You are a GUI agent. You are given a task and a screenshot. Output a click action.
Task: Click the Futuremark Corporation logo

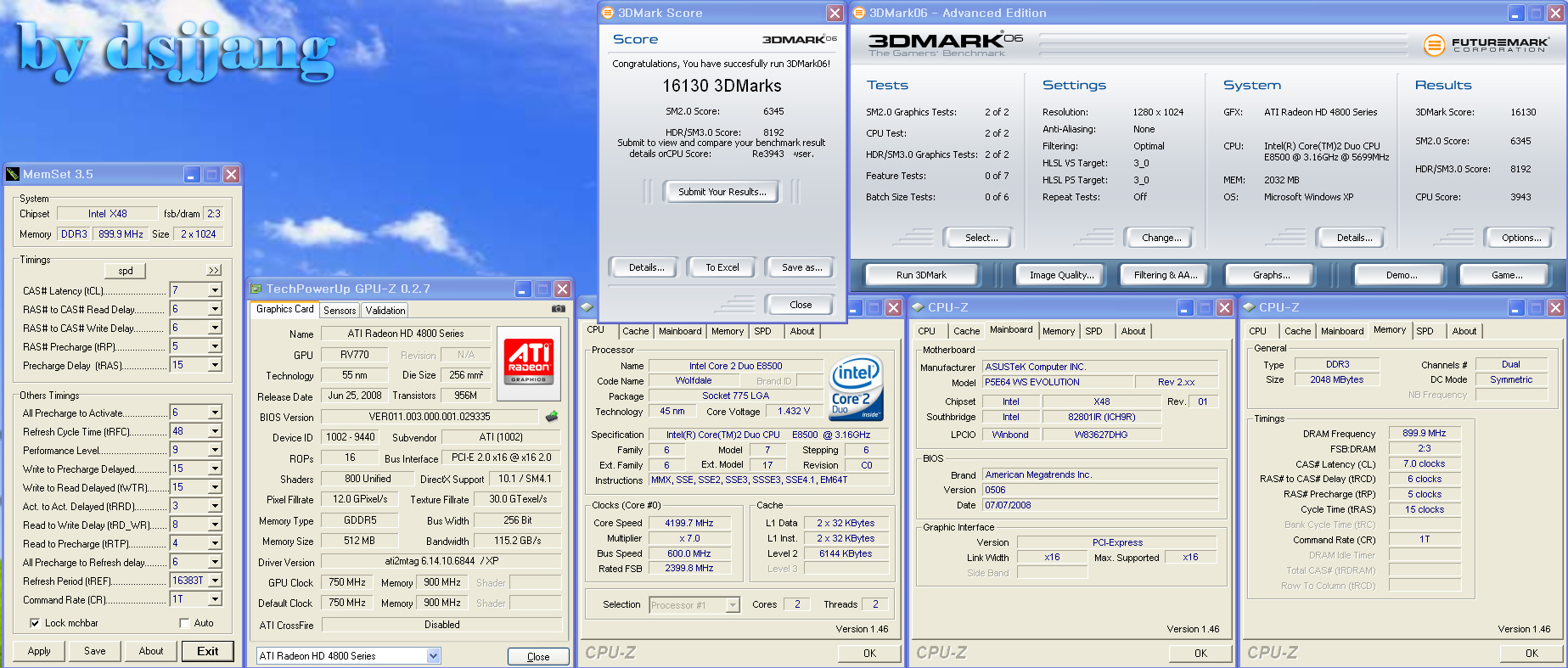coord(1485,45)
